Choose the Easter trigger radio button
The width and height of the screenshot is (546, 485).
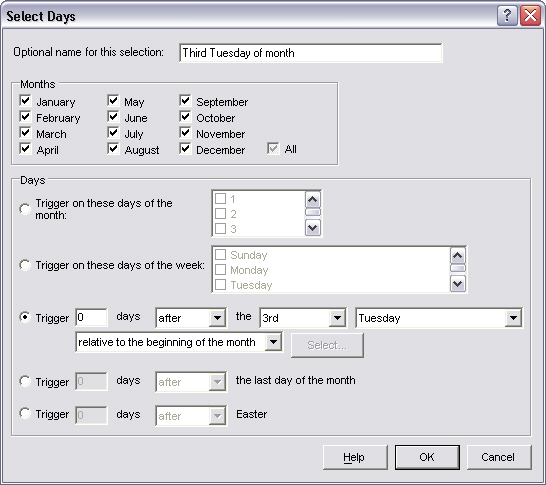pos(25,414)
